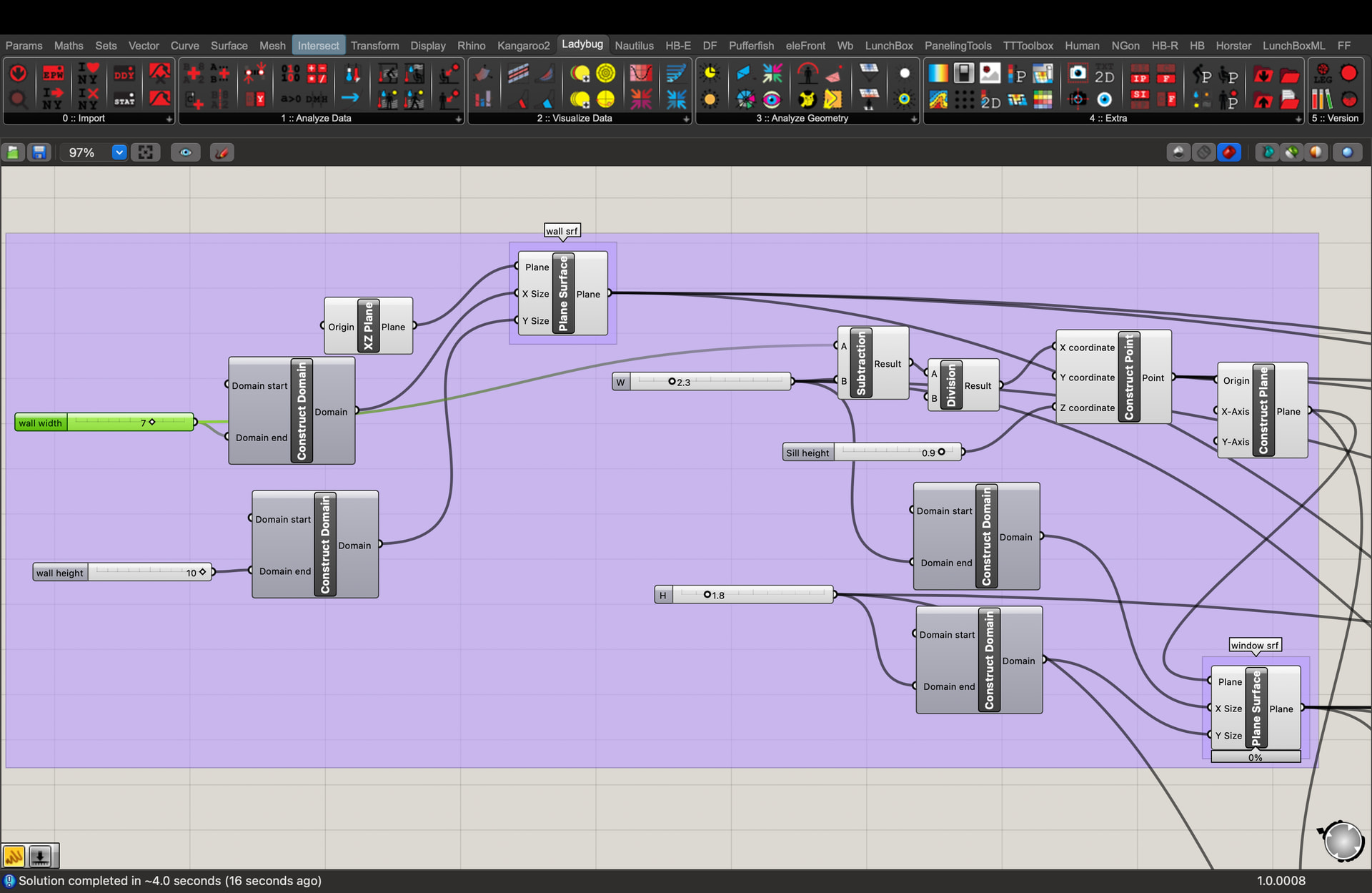
Task: Toggle the canvas preview eye icon
Action: click(186, 152)
